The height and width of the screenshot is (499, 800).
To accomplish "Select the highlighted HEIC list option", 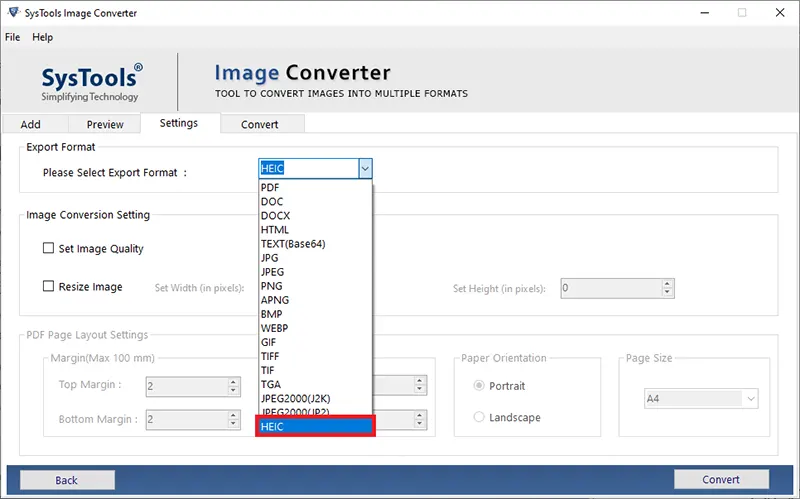I will coord(315,427).
